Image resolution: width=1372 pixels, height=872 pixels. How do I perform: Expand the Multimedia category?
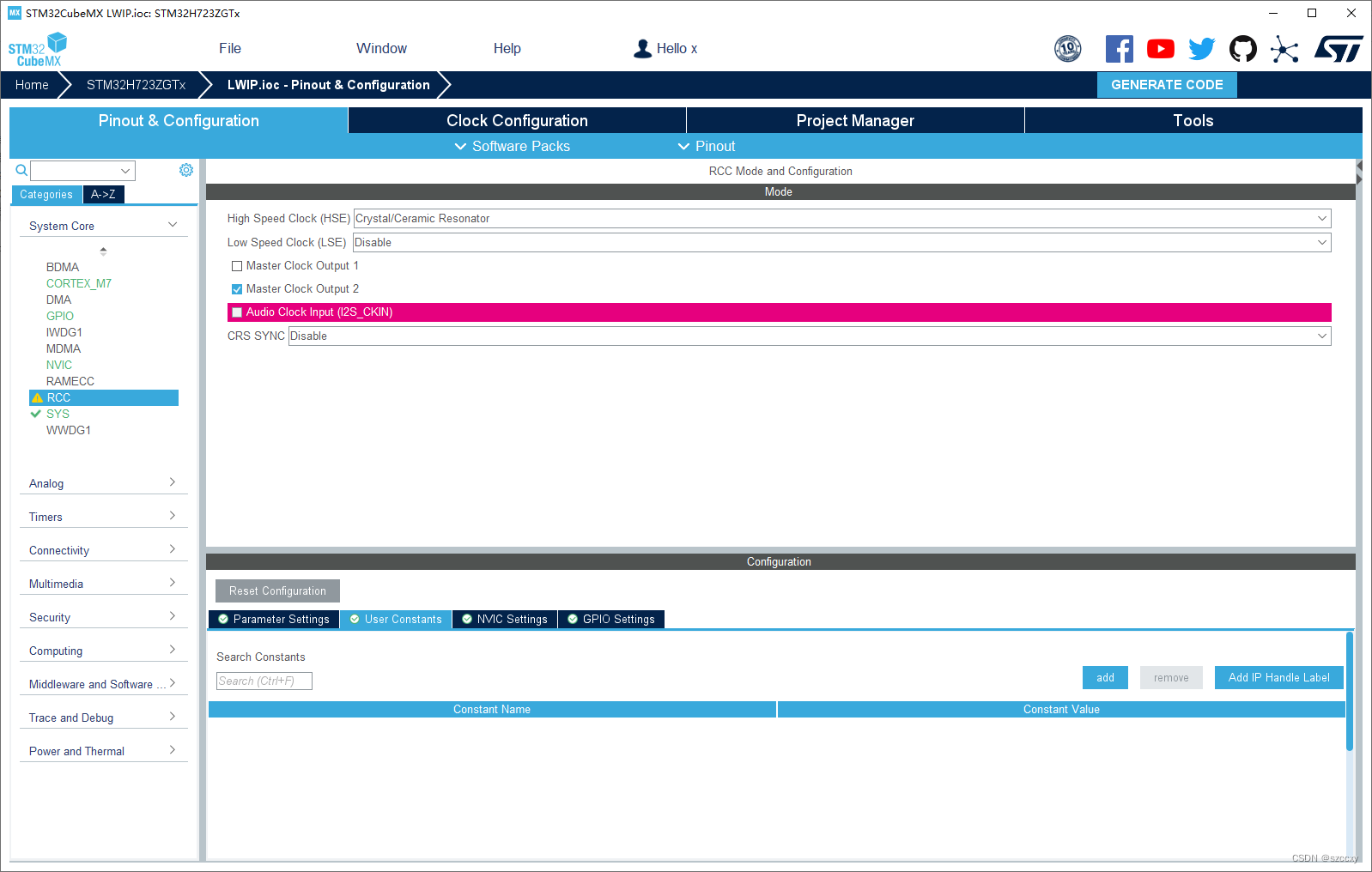[x=103, y=584]
